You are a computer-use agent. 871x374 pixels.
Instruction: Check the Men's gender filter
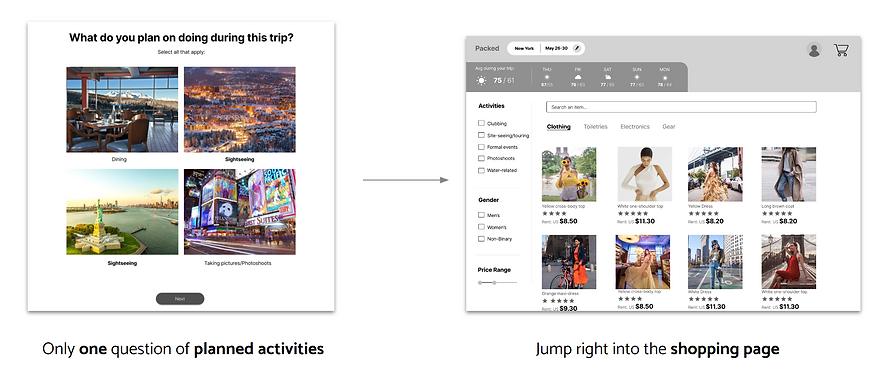[x=482, y=215]
